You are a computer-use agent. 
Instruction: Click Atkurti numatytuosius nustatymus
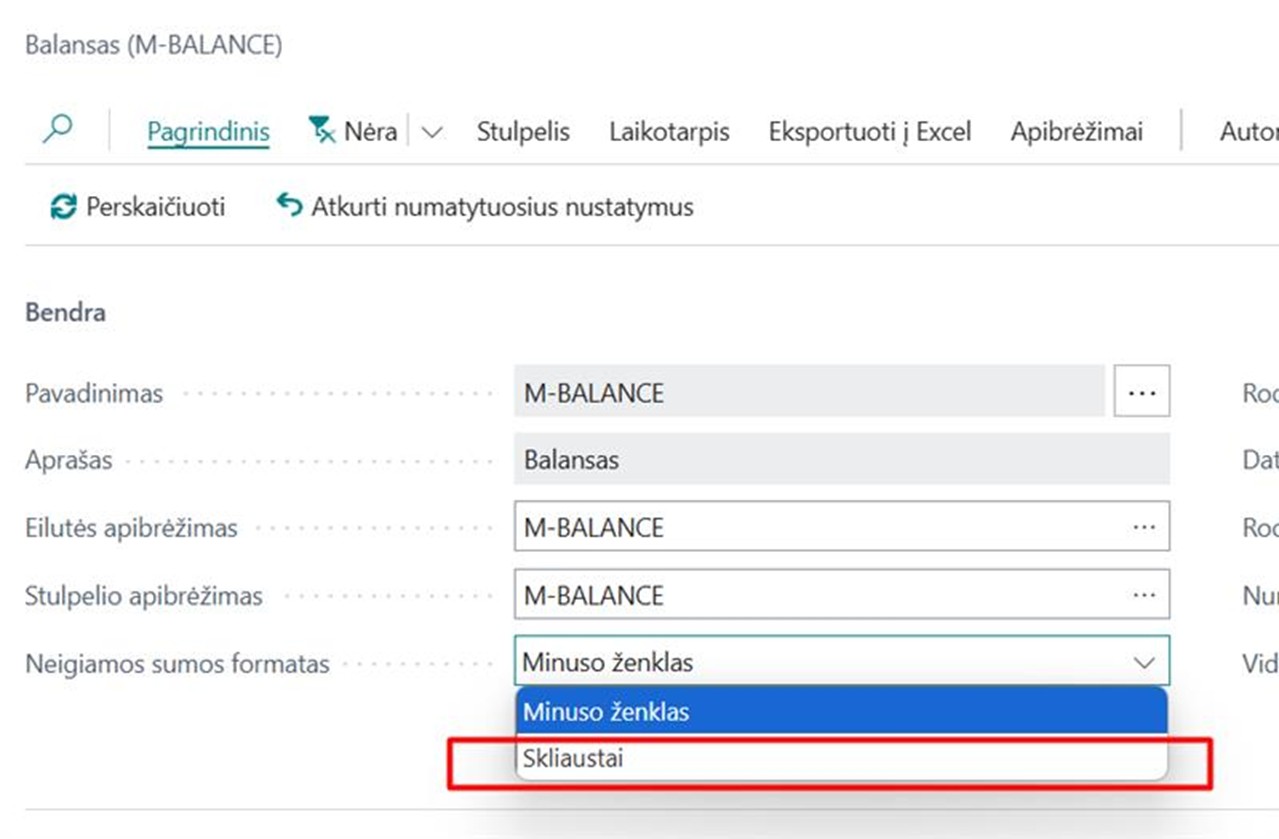485,207
